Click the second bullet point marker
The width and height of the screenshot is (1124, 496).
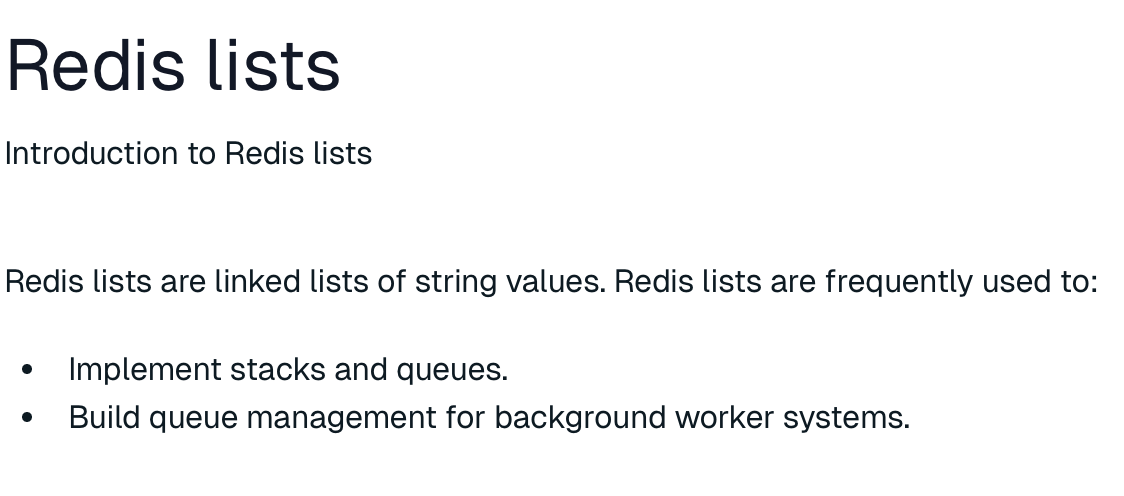click(27, 417)
